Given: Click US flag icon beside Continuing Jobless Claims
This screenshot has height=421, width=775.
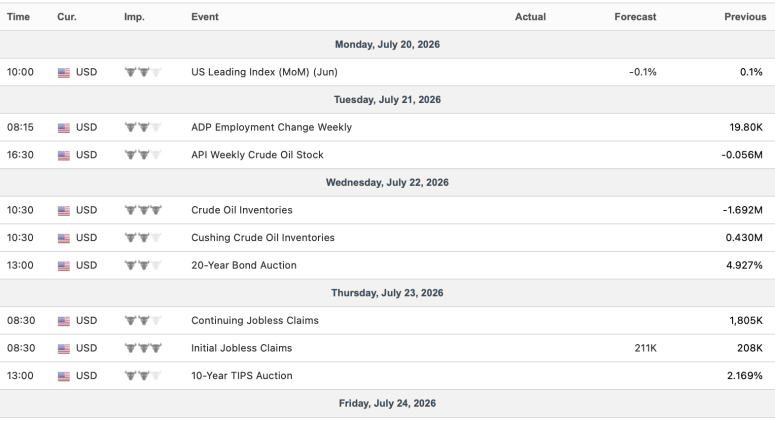Looking at the screenshot, I should pyautogui.click(x=64, y=321).
